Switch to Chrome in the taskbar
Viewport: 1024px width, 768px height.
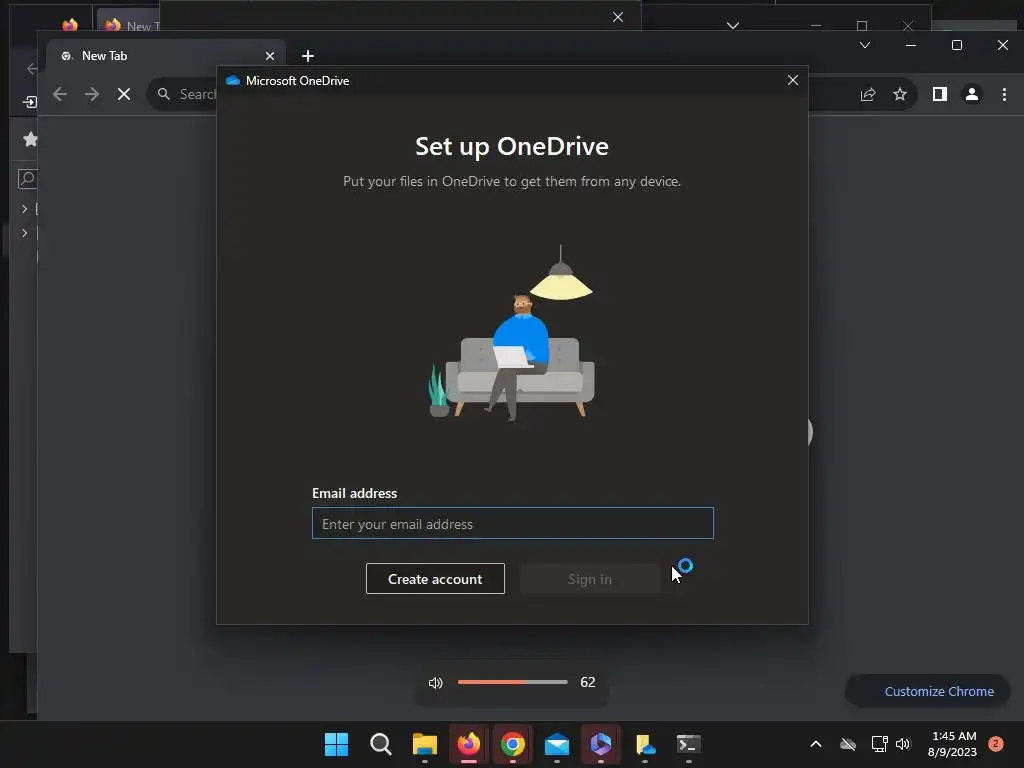click(x=513, y=744)
